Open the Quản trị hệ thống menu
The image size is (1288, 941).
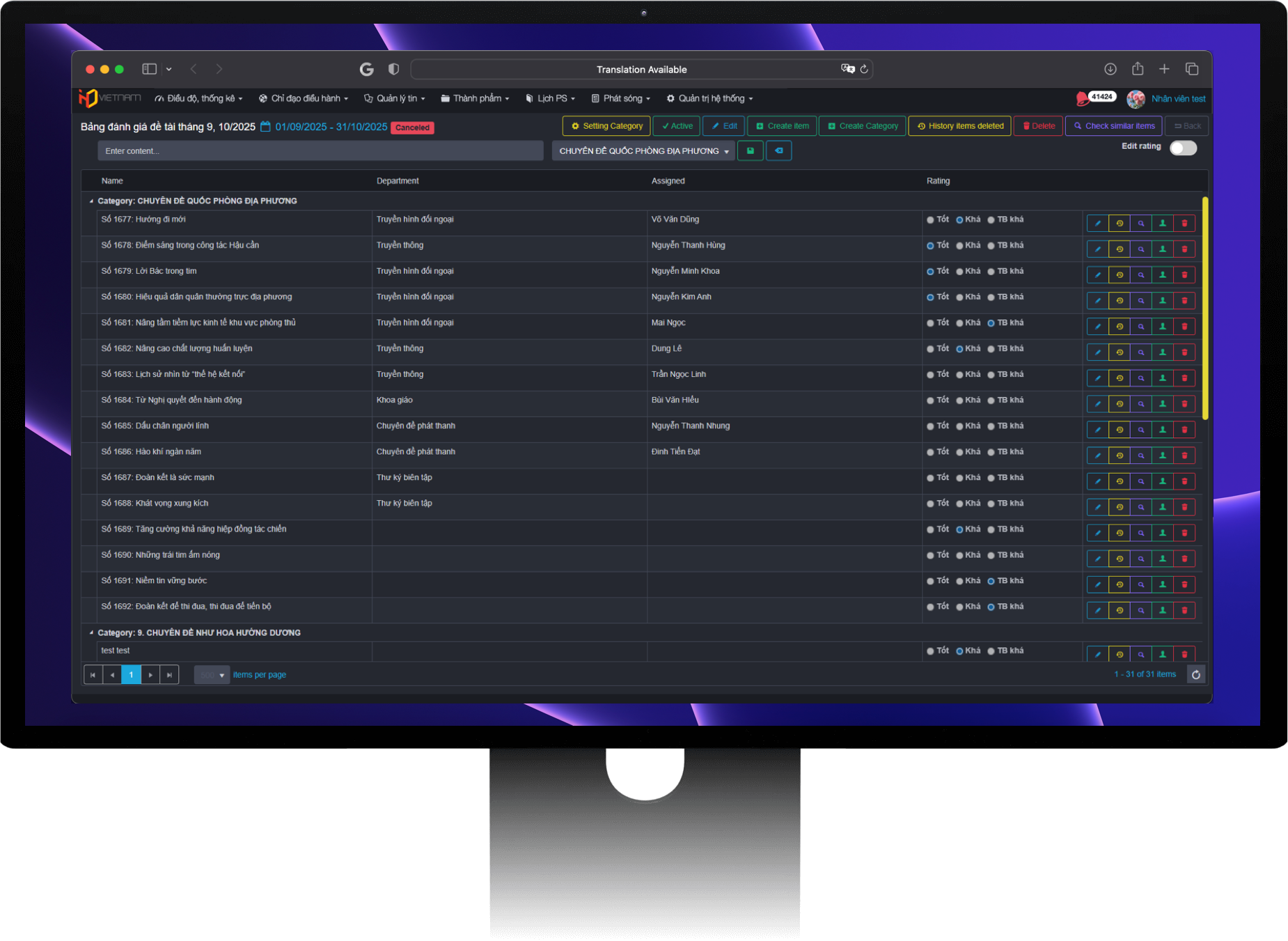(709, 99)
